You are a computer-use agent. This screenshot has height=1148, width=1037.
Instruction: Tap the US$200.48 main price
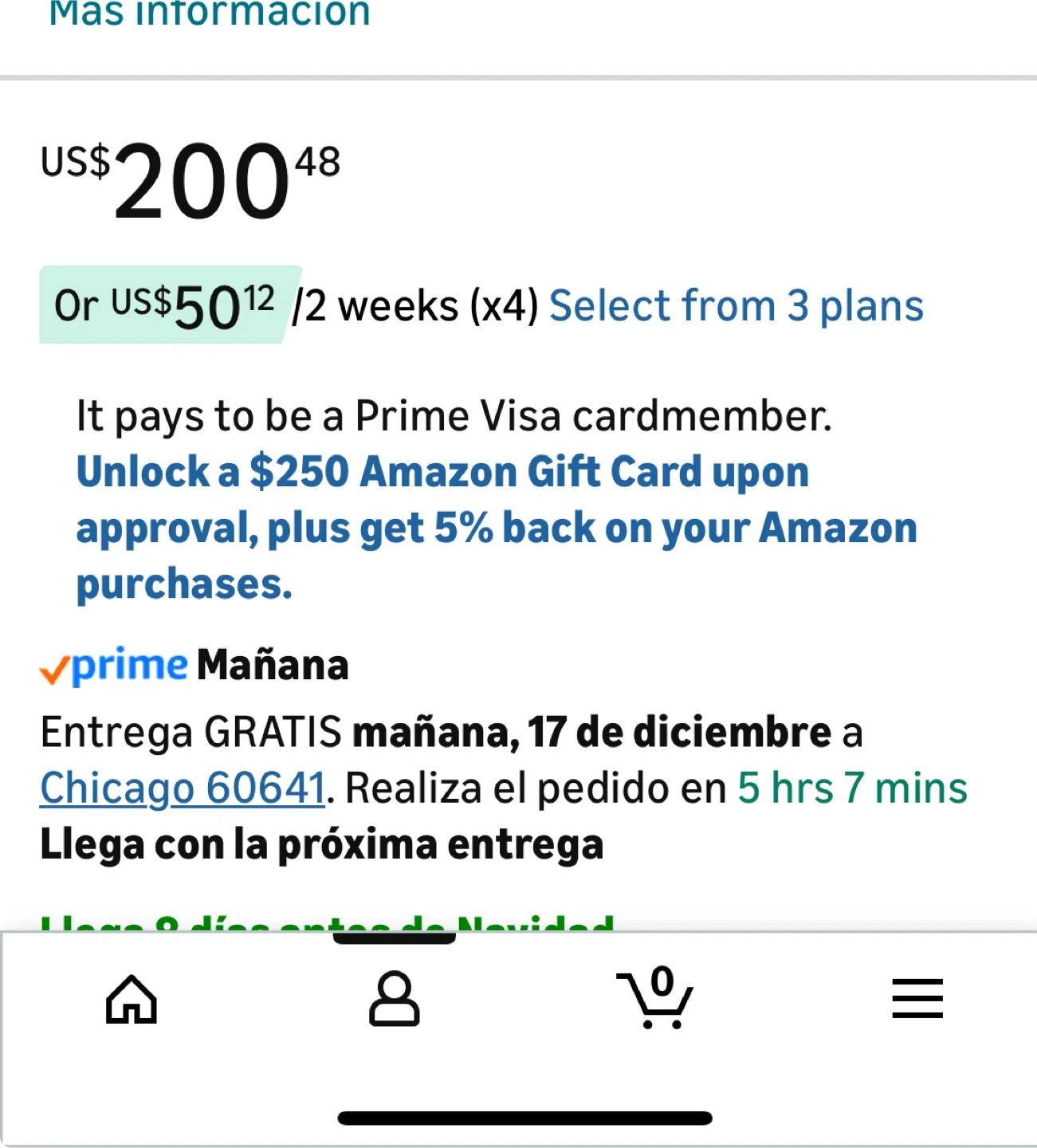(x=191, y=179)
